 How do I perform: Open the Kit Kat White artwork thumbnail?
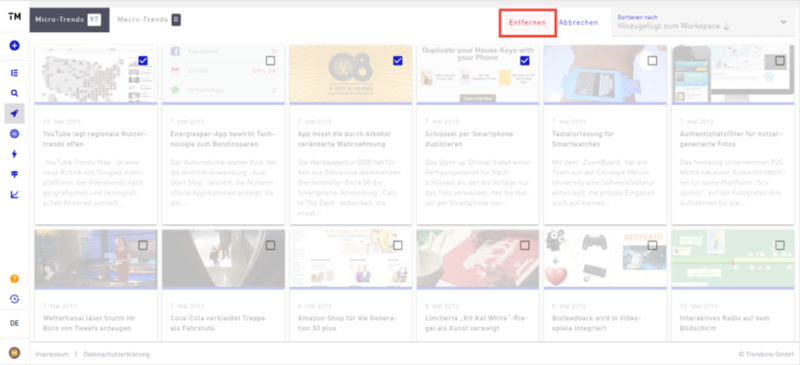(x=478, y=259)
